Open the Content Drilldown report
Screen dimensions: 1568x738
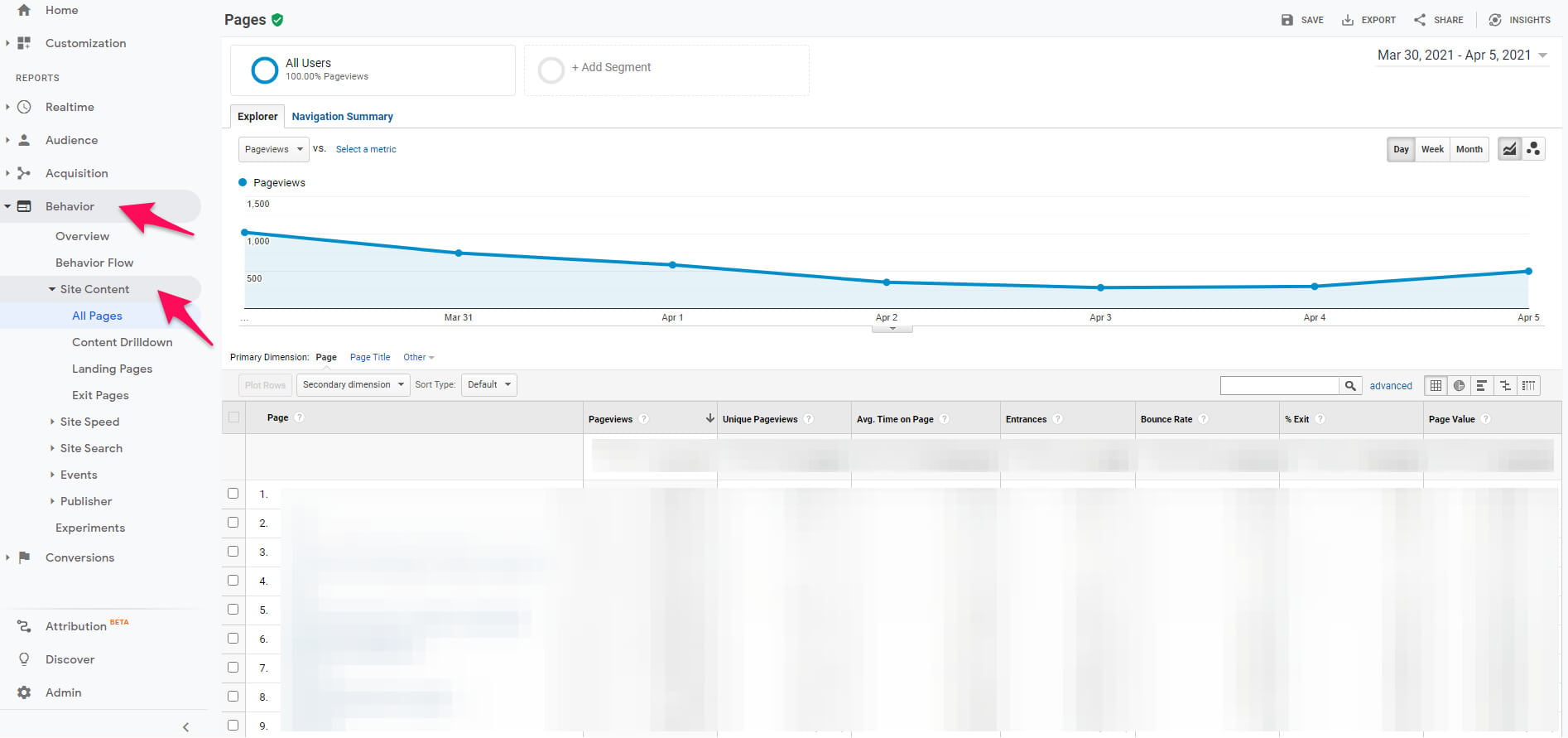pos(123,342)
